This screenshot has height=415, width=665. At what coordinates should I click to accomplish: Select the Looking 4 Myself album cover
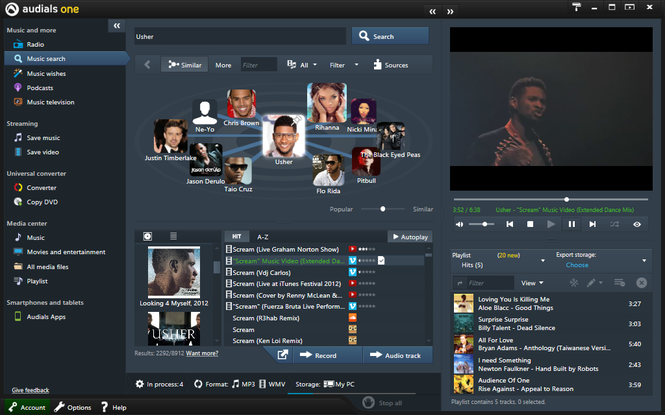(x=174, y=272)
